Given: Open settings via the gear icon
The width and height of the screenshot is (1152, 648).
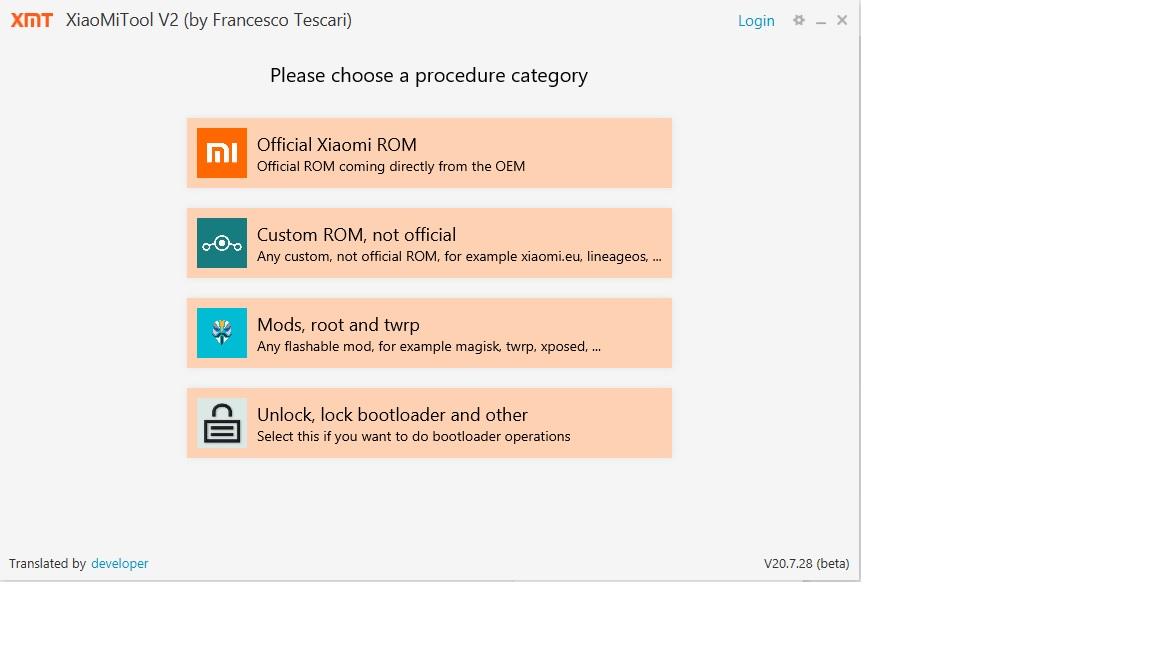Looking at the screenshot, I should 798,20.
